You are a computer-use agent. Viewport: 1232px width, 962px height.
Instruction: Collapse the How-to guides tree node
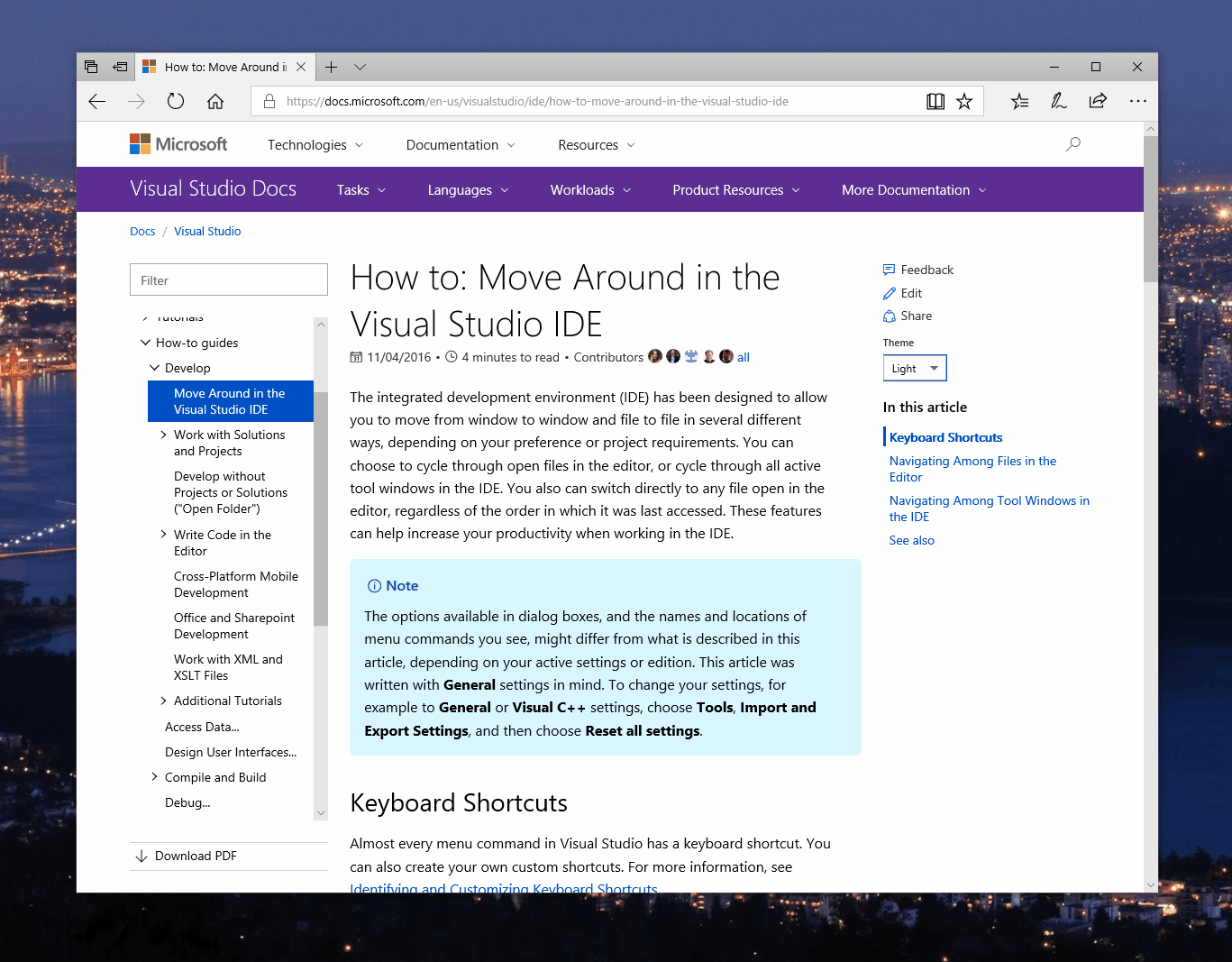(x=146, y=343)
